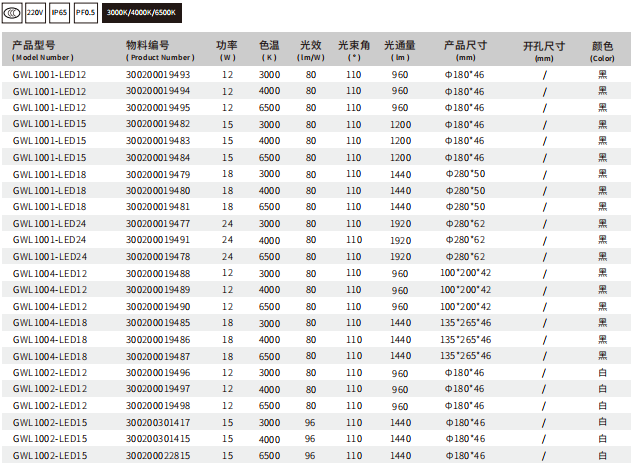The width and height of the screenshot is (635, 469).
Task: Click luminous flux 1200 in row 300200019483
Action: click(x=401, y=141)
